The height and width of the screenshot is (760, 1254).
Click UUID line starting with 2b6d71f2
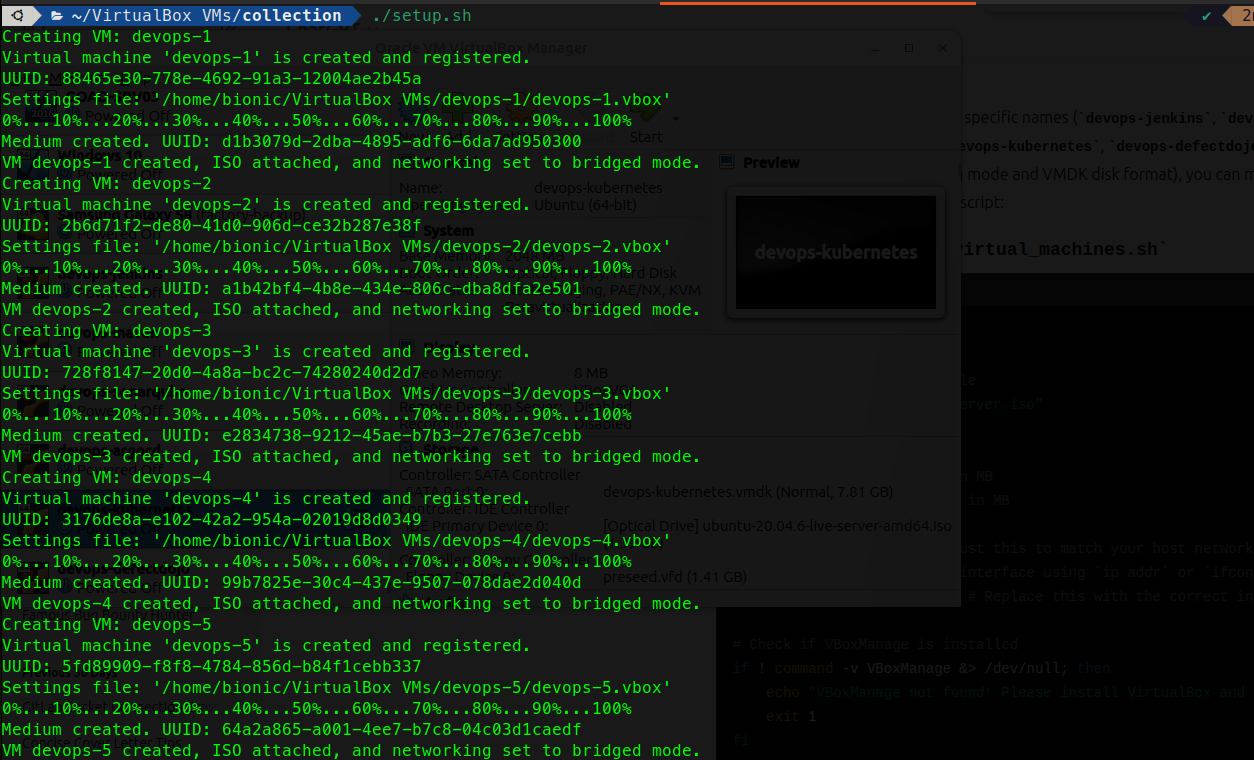point(212,226)
